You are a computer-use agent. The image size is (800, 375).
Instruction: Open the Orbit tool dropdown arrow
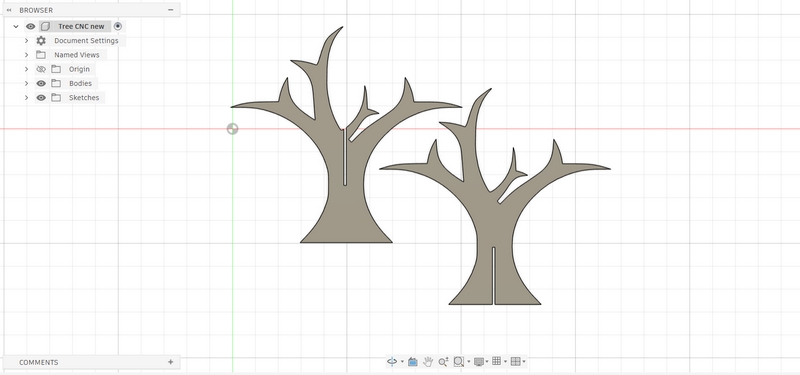[x=402, y=362]
